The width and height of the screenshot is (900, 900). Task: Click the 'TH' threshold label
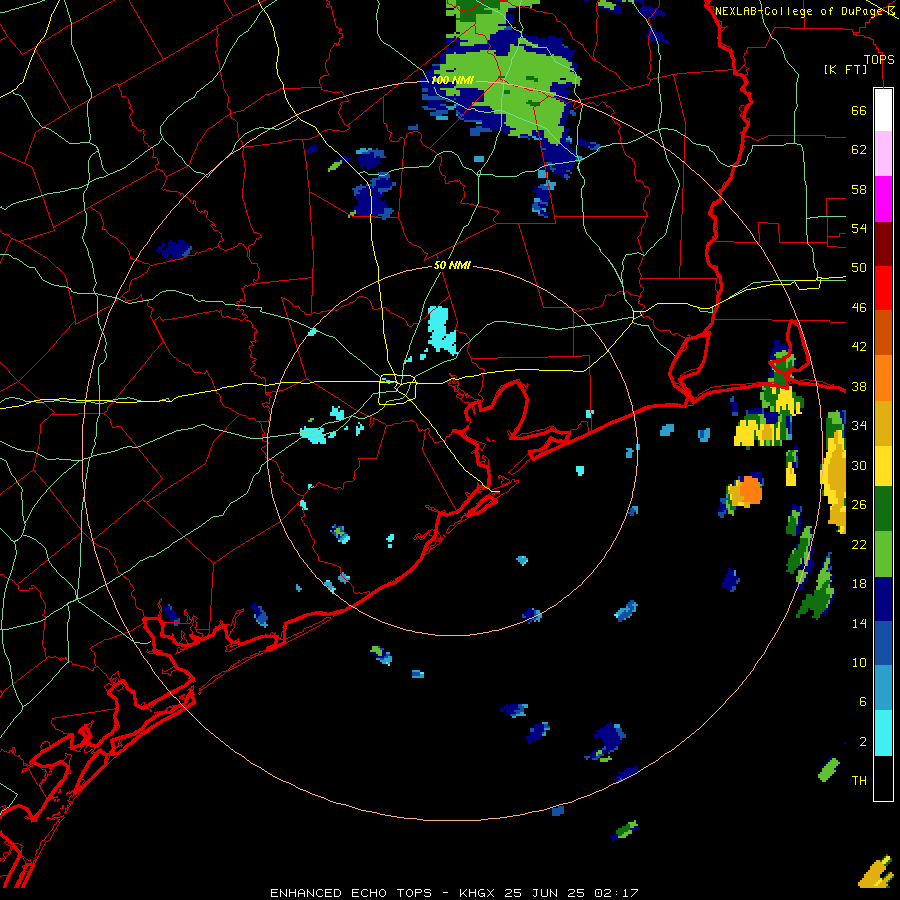(859, 781)
